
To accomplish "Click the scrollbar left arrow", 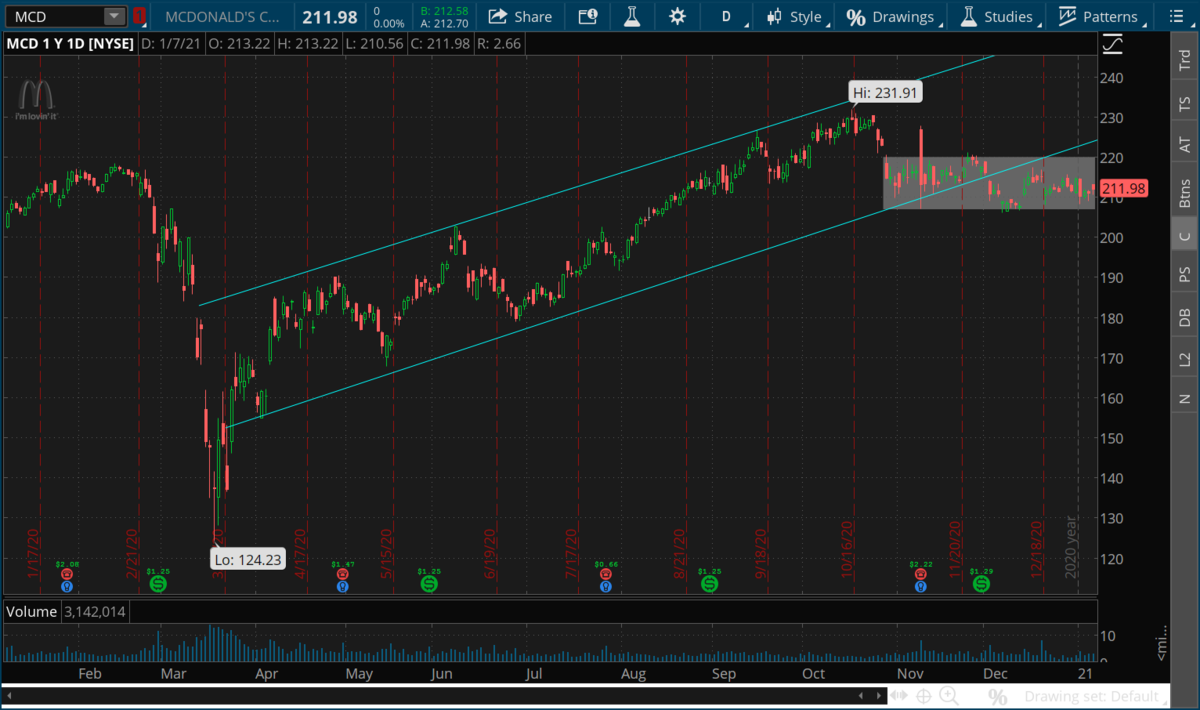I will click(x=9, y=696).
